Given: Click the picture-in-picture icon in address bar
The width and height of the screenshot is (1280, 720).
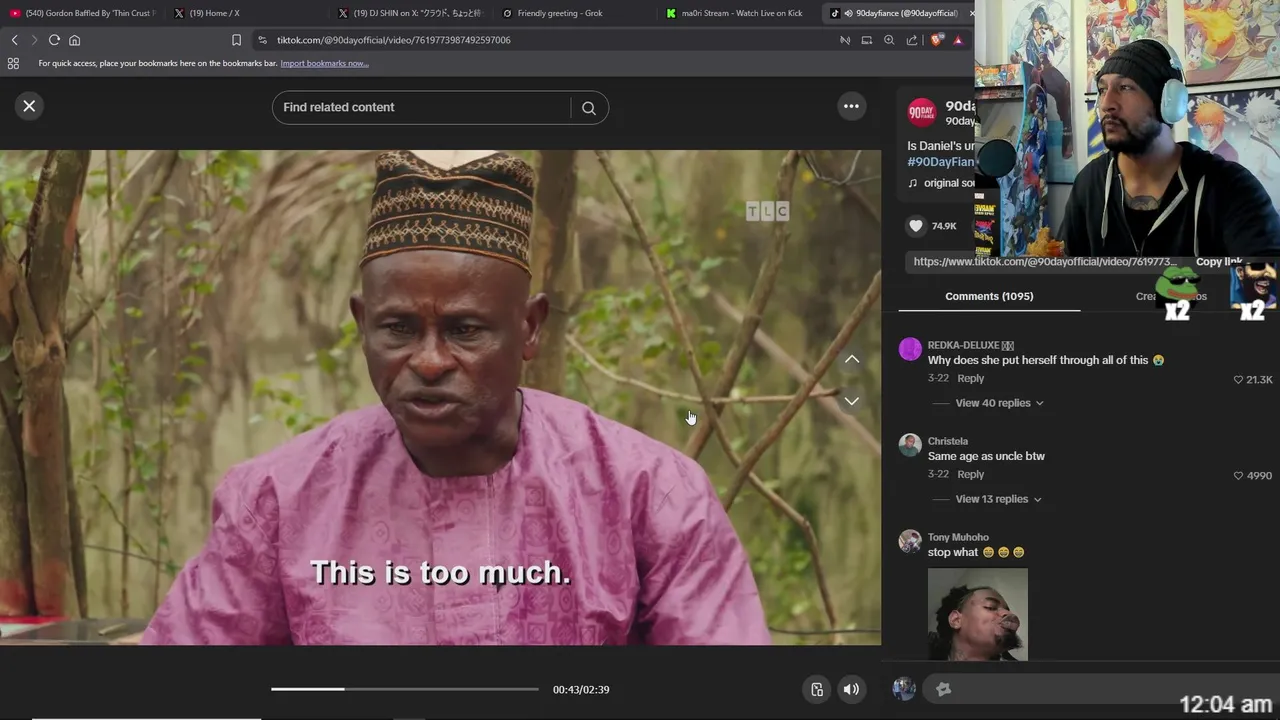Looking at the screenshot, I should tap(866, 40).
